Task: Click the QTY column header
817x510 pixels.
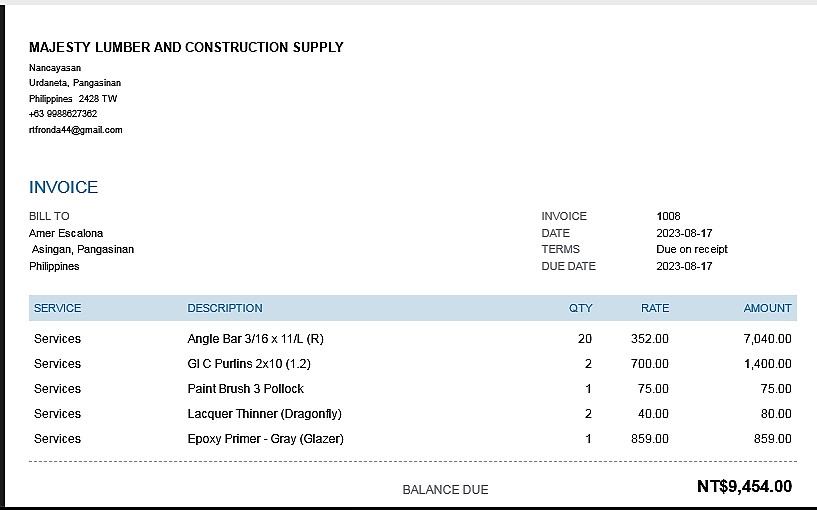Action: click(581, 308)
